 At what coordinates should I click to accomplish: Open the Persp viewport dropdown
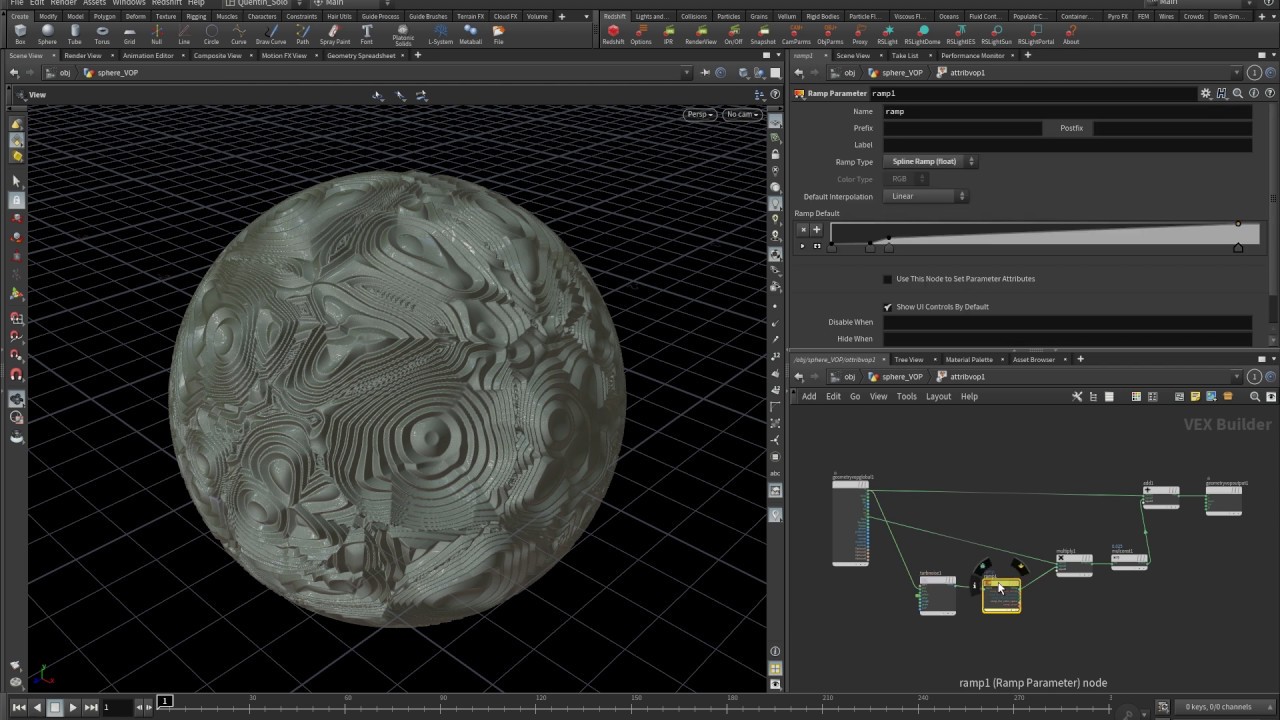point(699,114)
